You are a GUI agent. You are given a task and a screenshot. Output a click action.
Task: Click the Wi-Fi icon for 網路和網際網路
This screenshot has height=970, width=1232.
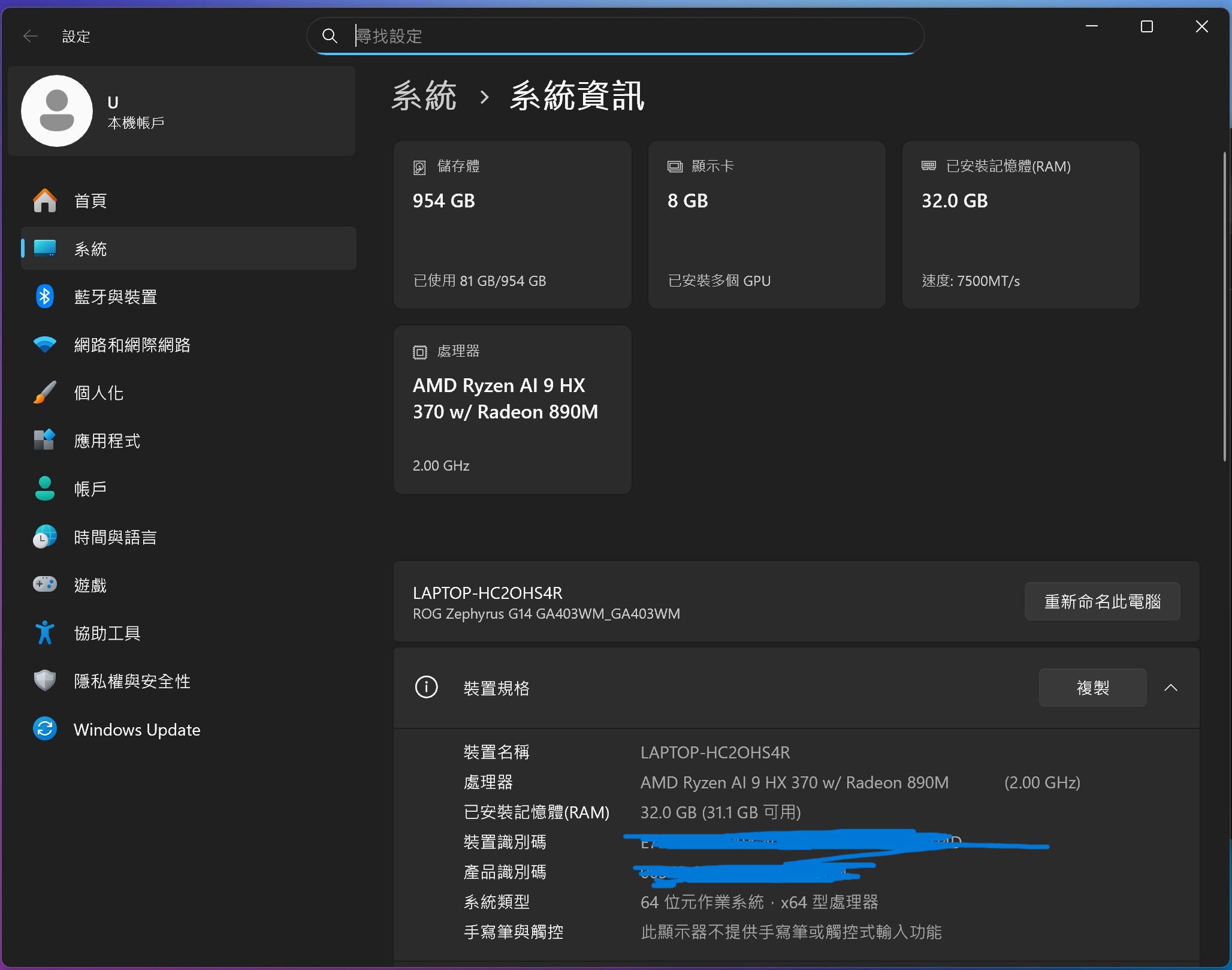tap(45, 345)
